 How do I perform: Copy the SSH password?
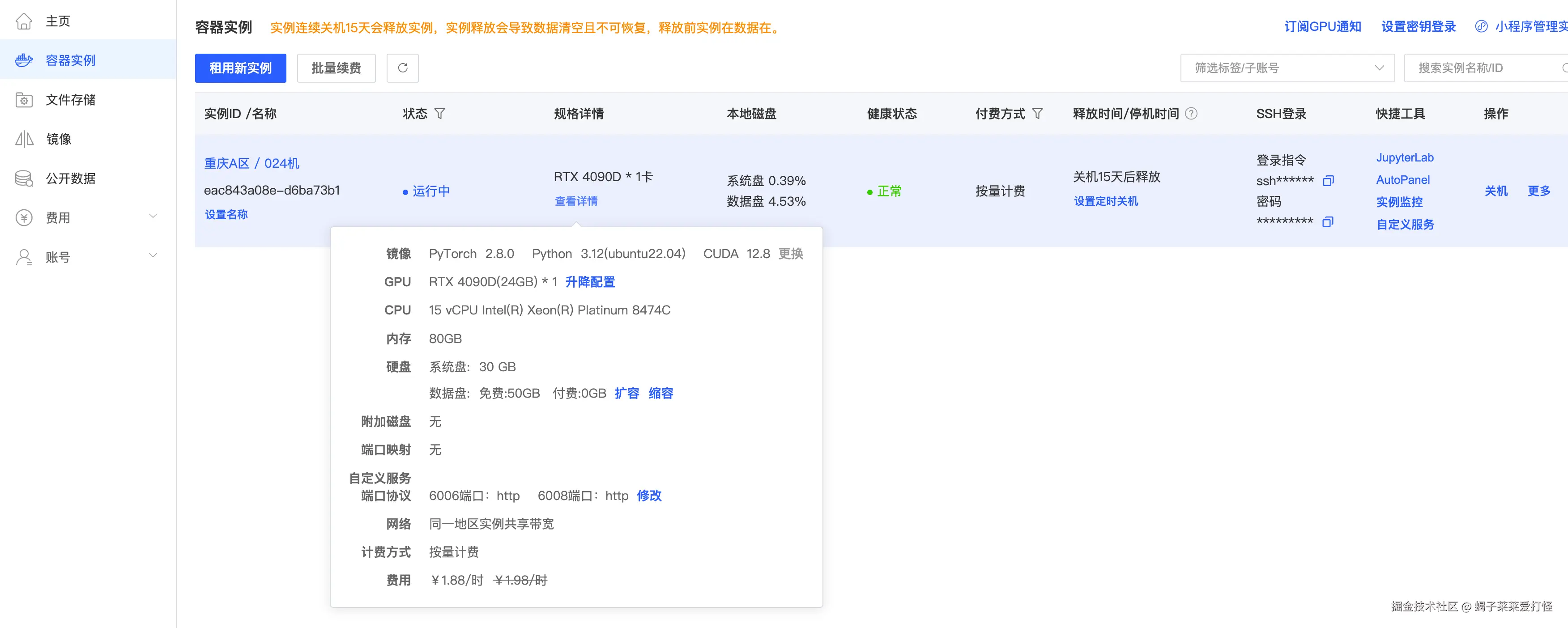click(1328, 222)
